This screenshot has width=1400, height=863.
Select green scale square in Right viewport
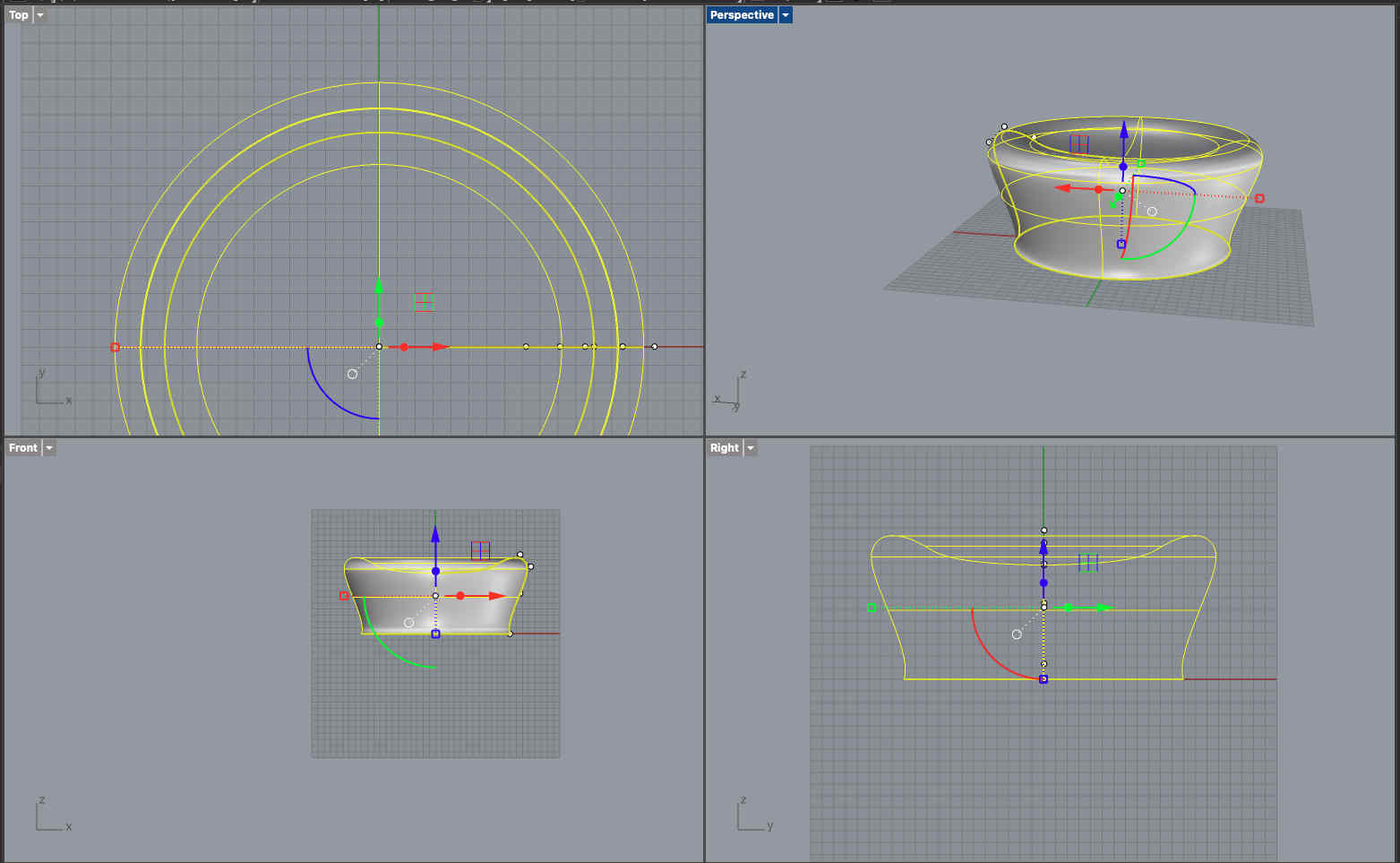(872, 608)
